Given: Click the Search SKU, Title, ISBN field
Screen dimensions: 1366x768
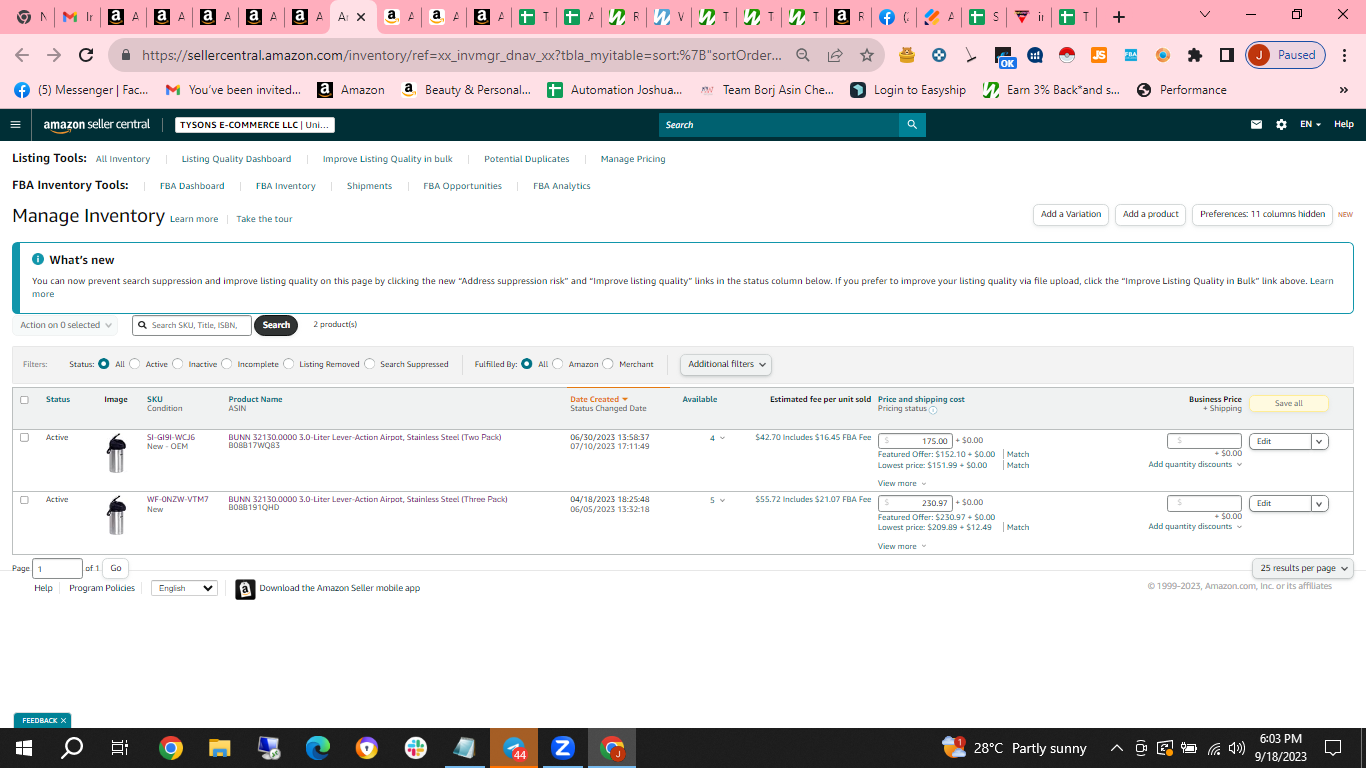Looking at the screenshot, I should pyautogui.click(x=192, y=325).
